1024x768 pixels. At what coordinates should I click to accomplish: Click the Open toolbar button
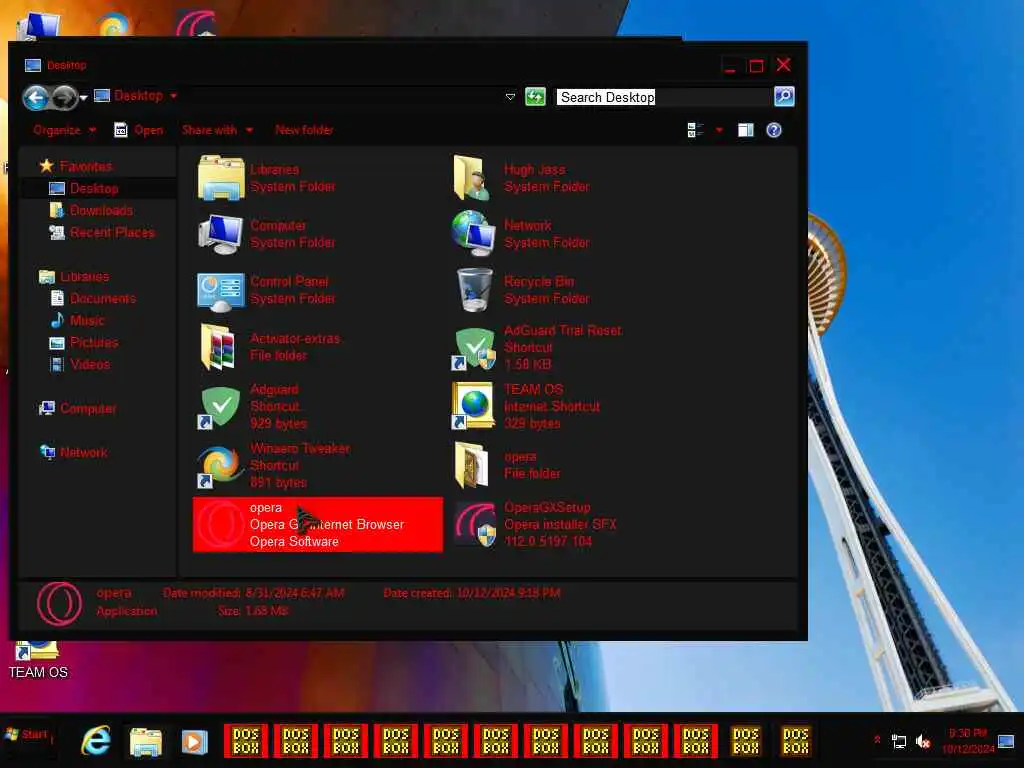click(x=138, y=130)
